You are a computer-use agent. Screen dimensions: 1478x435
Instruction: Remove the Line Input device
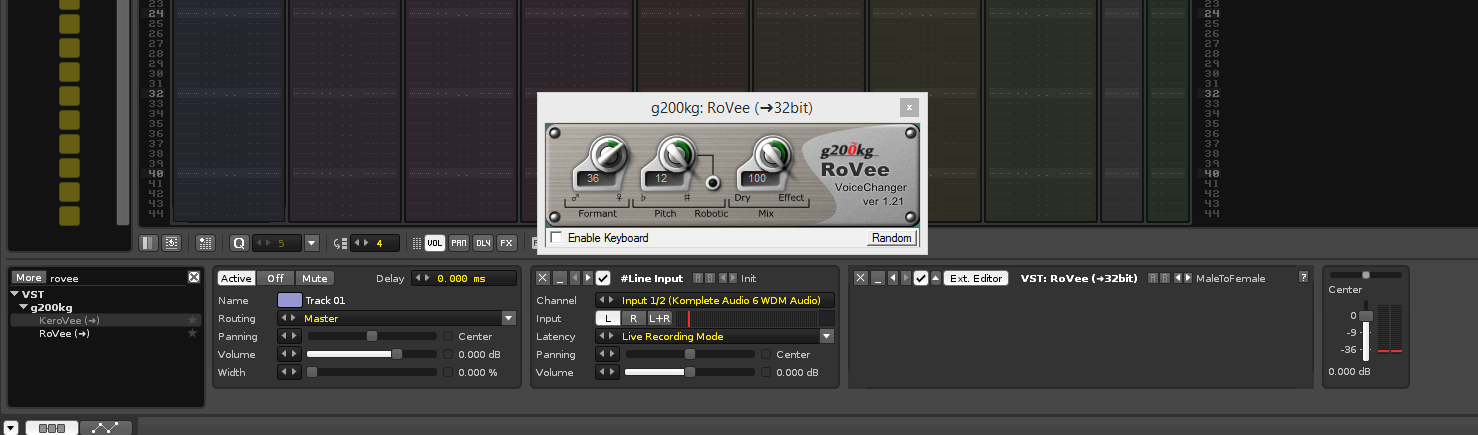pyautogui.click(x=543, y=278)
